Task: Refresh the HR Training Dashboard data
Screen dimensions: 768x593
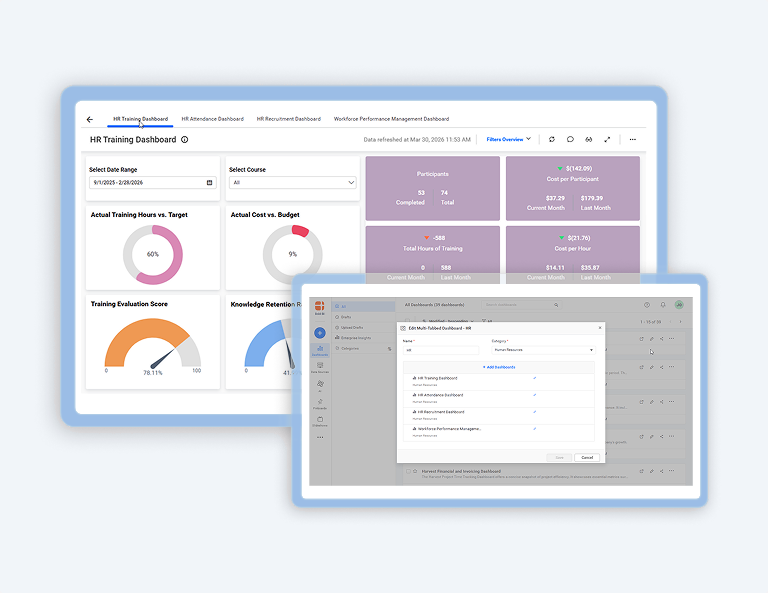Action: point(552,140)
